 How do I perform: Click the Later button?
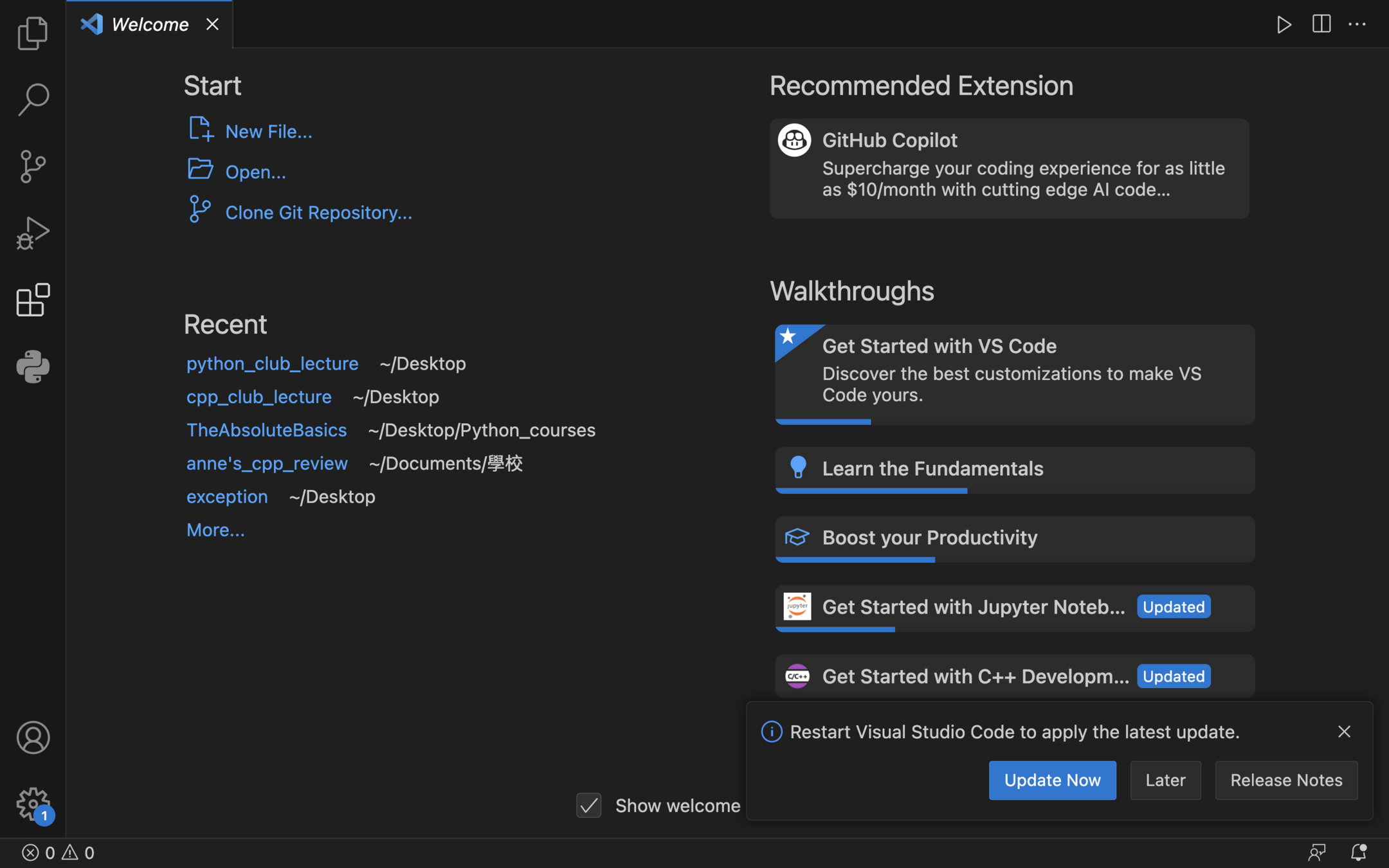[1165, 780]
